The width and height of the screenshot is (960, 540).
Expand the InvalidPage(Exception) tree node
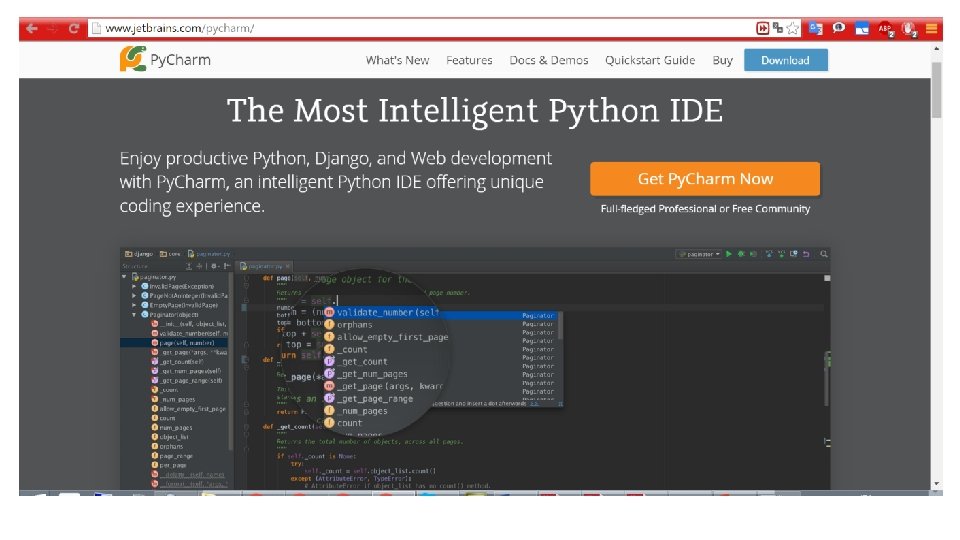click(x=134, y=286)
